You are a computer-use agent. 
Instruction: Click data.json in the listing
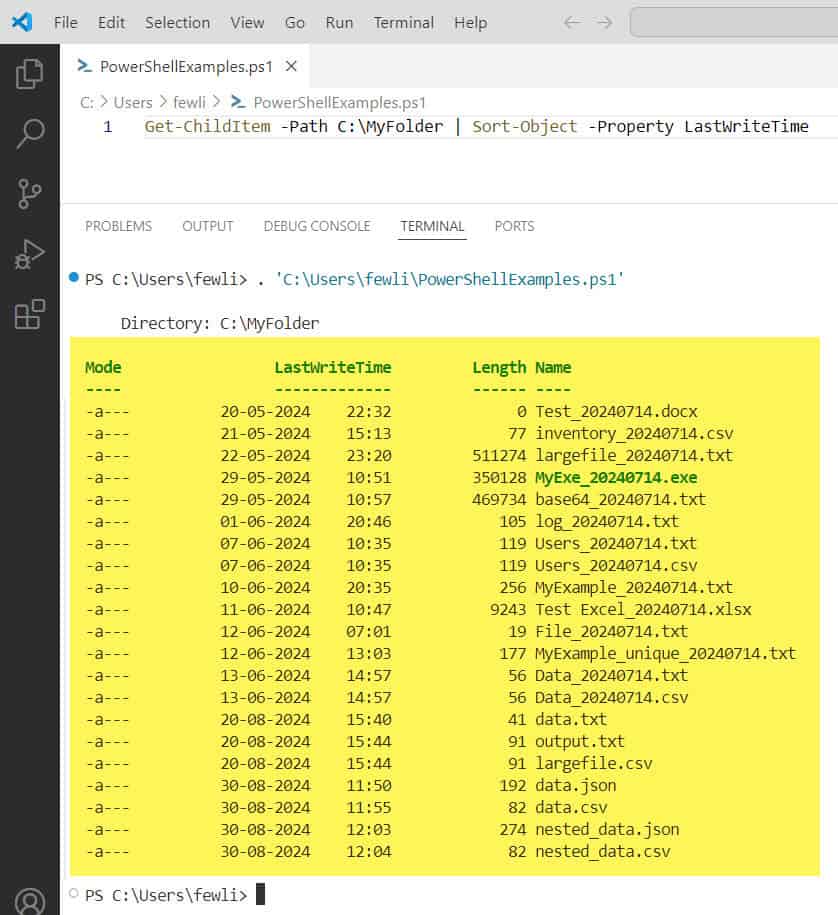coord(575,785)
